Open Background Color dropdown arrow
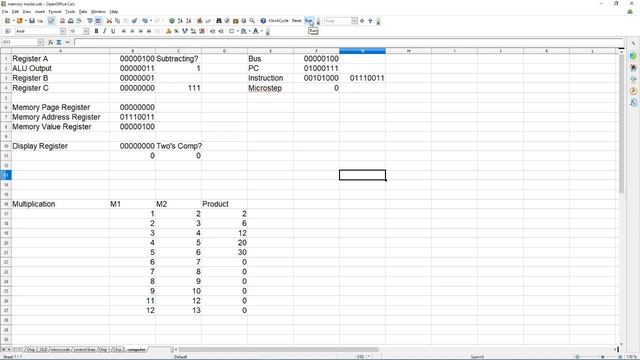Viewport: 640px width, 360px height. pos(249,31)
